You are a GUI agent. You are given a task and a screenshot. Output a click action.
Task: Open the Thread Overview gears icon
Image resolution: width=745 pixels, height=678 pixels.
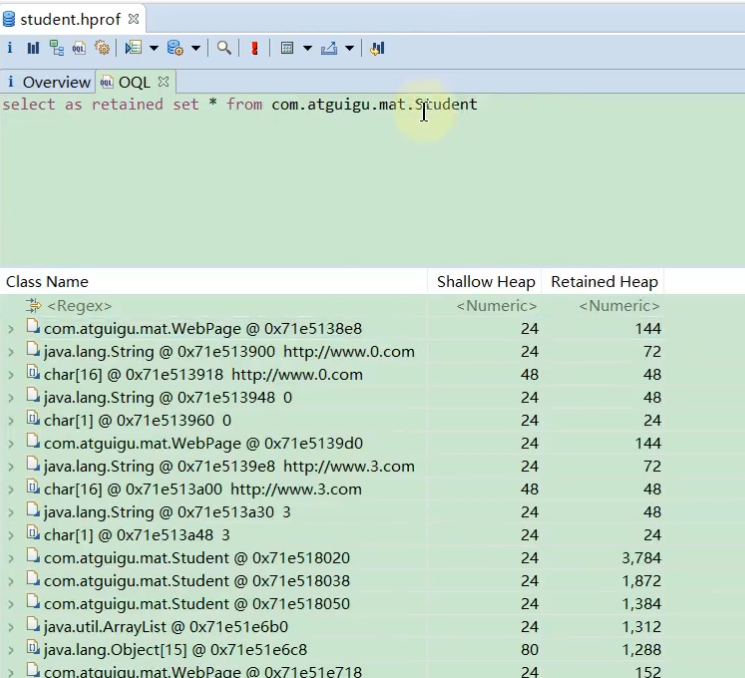coord(102,48)
